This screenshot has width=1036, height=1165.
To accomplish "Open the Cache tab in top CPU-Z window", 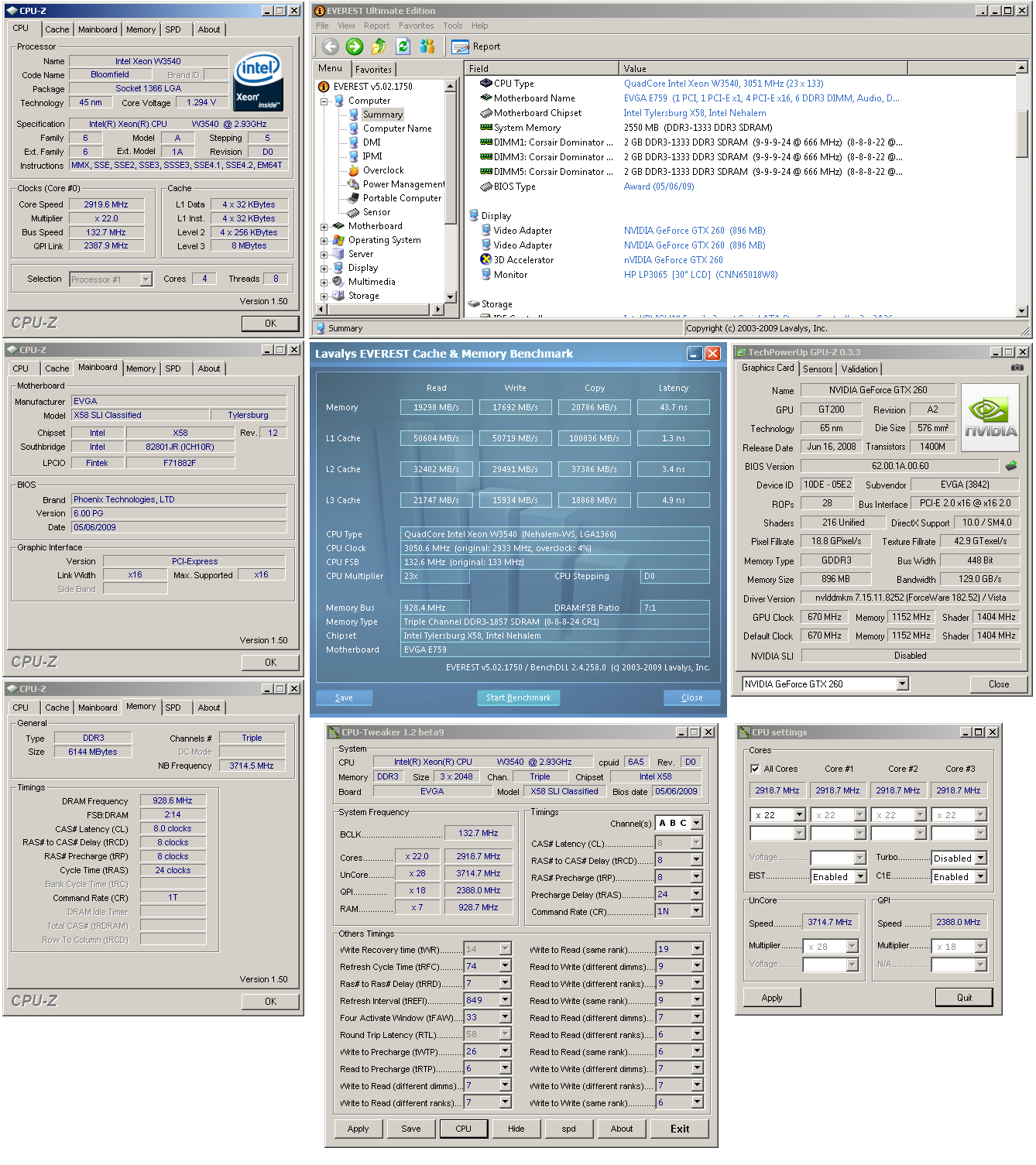I will [57, 29].
